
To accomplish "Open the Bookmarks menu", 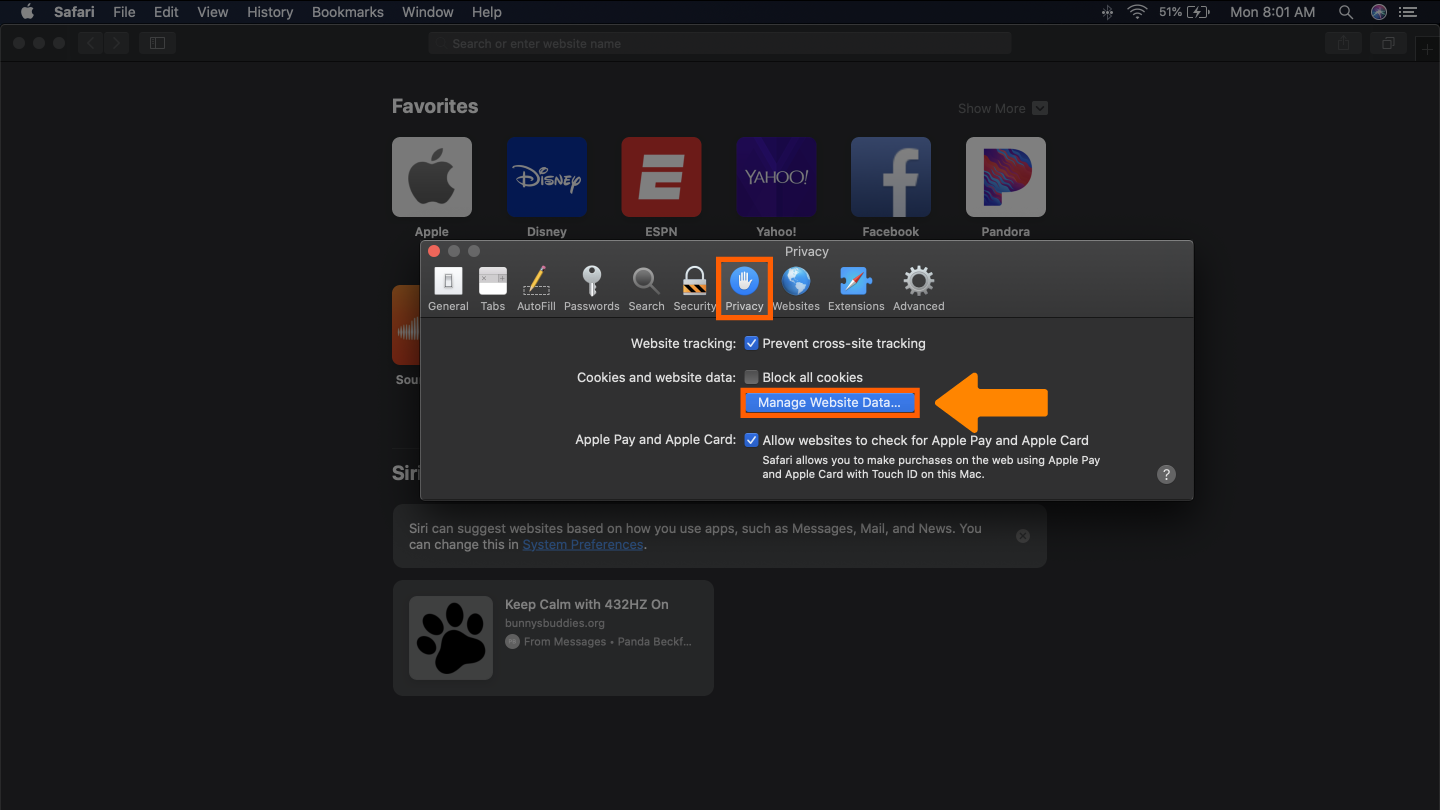I will [348, 12].
